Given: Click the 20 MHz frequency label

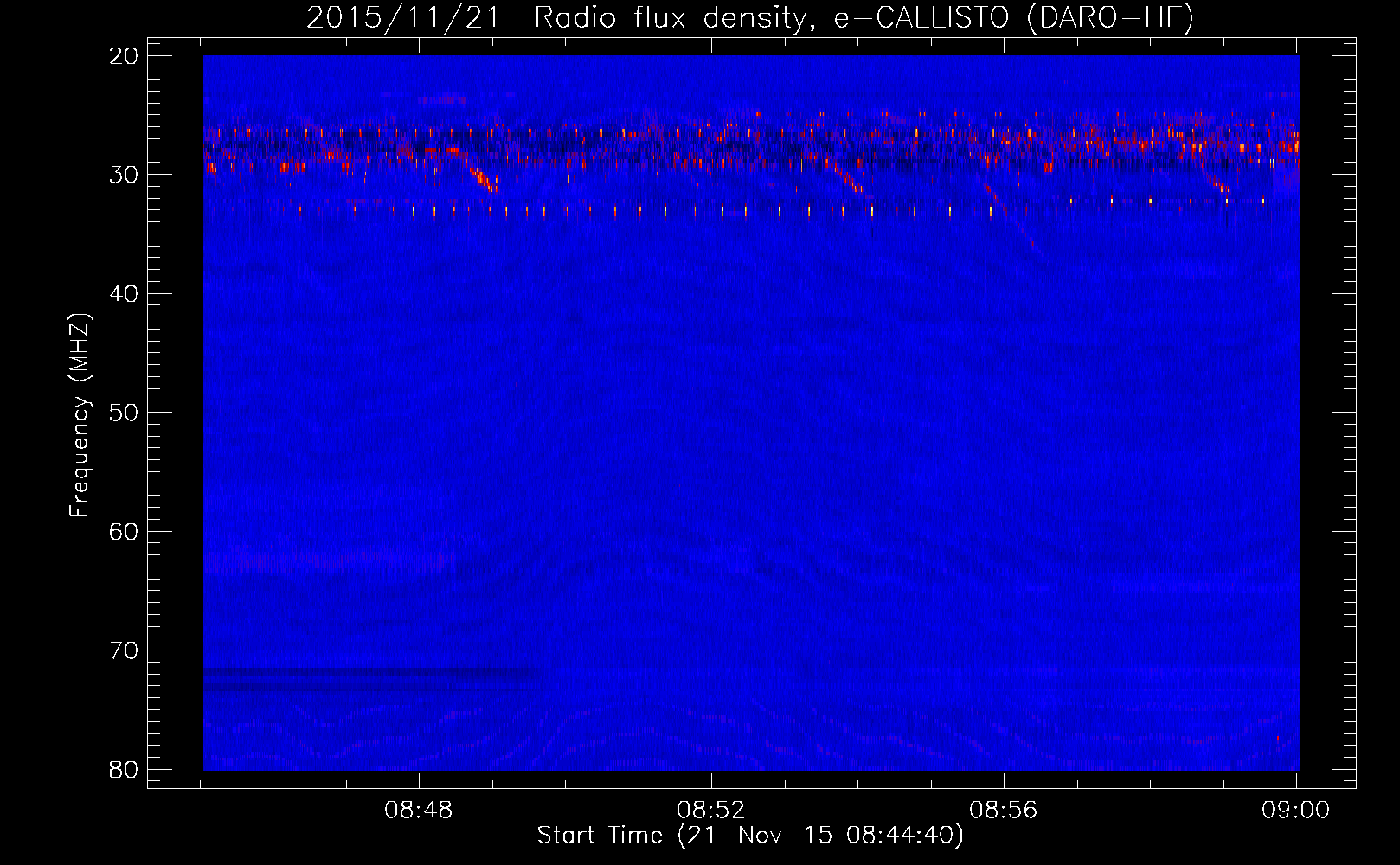Looking at the screenshot, I should [124, 56].
